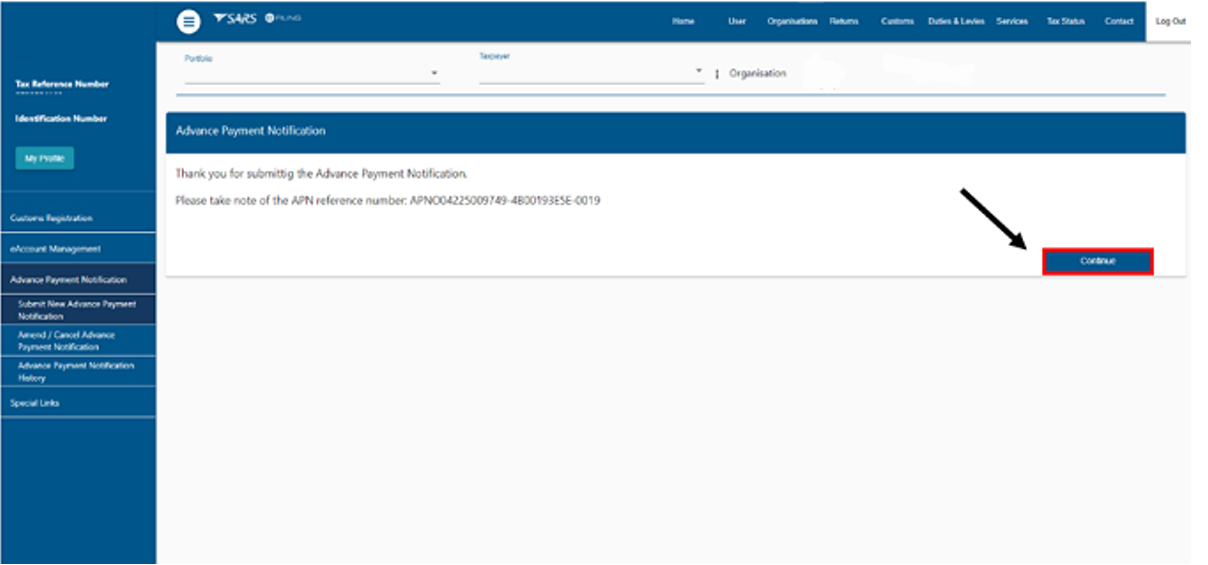Go to the Home menu
This screenshot has height=565, width=1208.
[x=683, y=22]
